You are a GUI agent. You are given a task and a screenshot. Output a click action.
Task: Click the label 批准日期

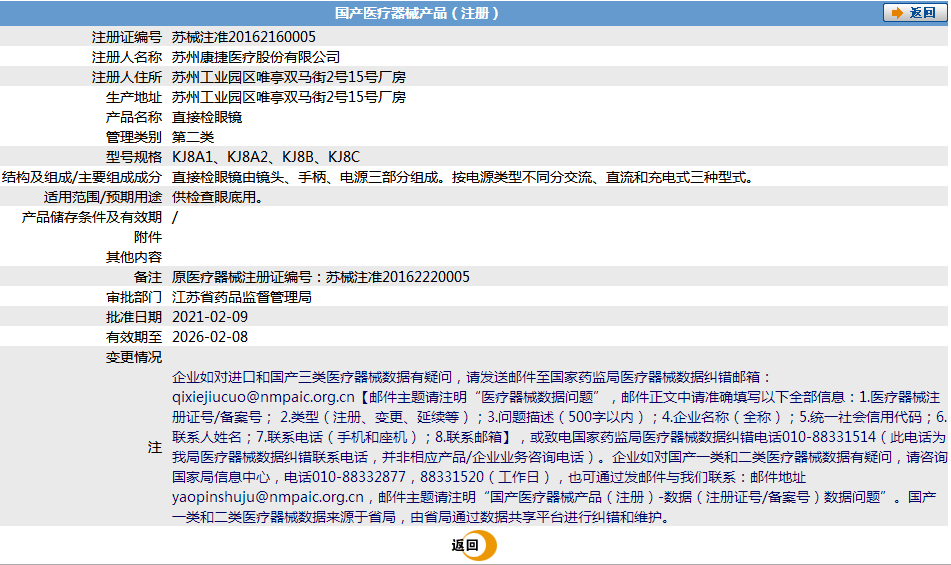[134, 317]
